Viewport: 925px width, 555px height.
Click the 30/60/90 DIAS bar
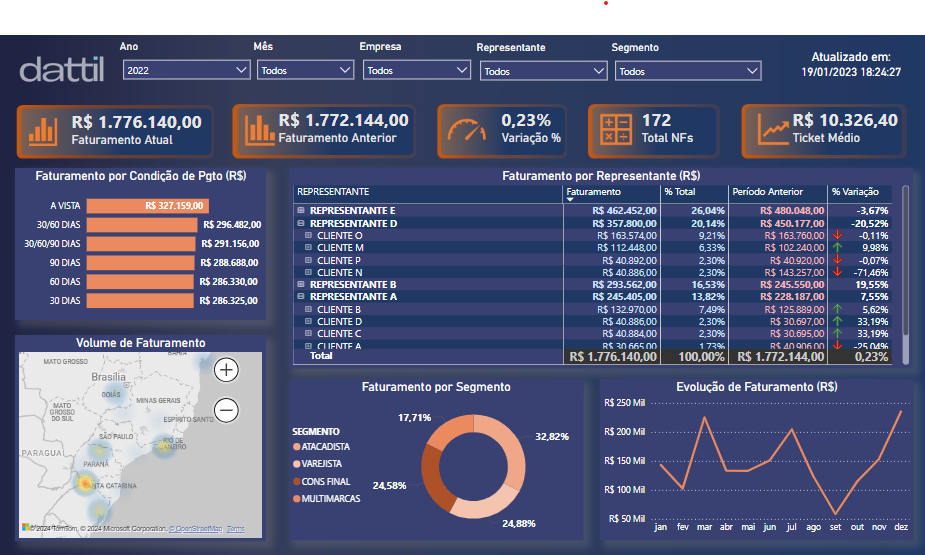[141, 244]
